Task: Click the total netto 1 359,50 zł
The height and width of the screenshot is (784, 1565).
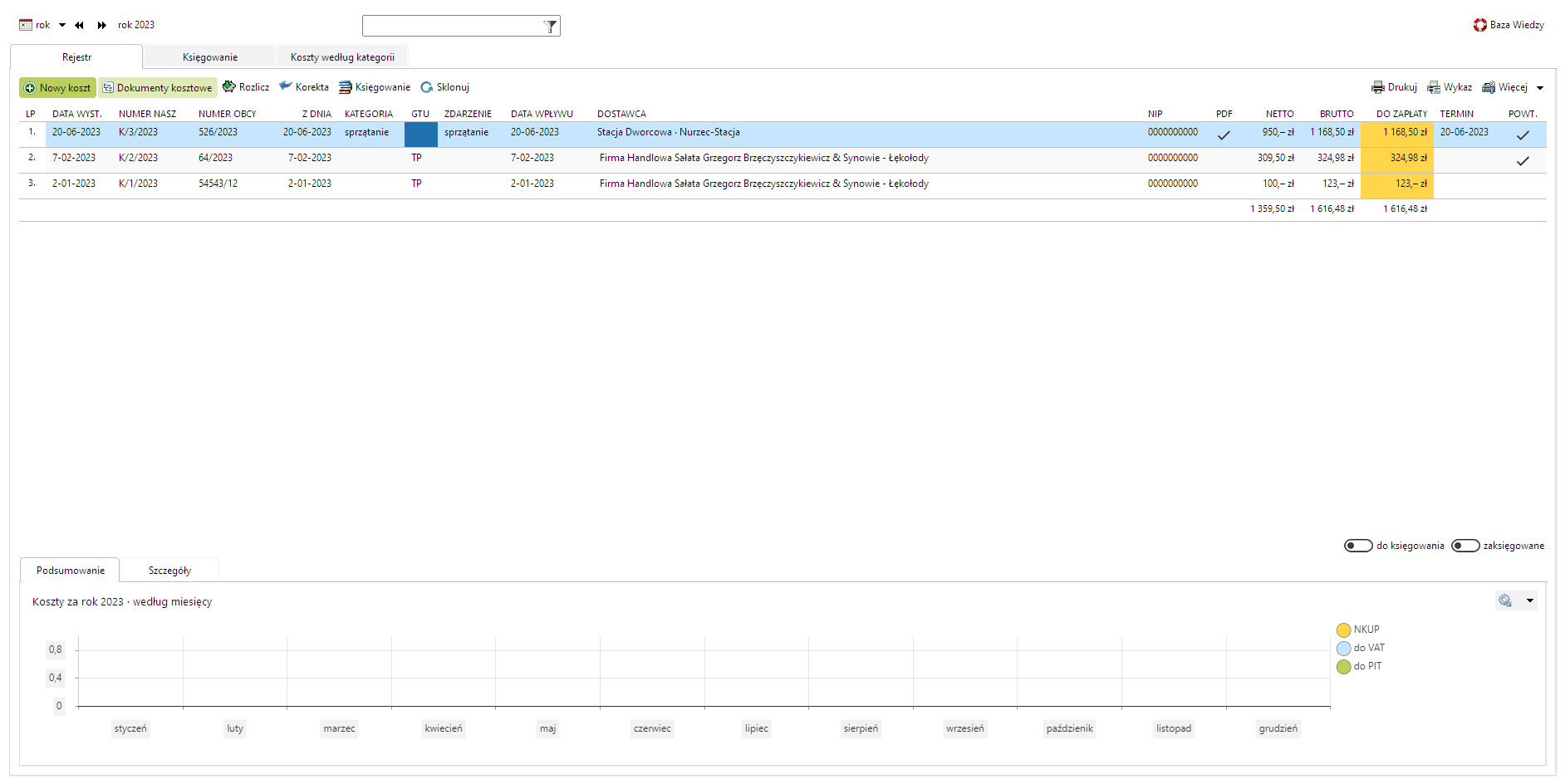Action: tap(1272, 209)
